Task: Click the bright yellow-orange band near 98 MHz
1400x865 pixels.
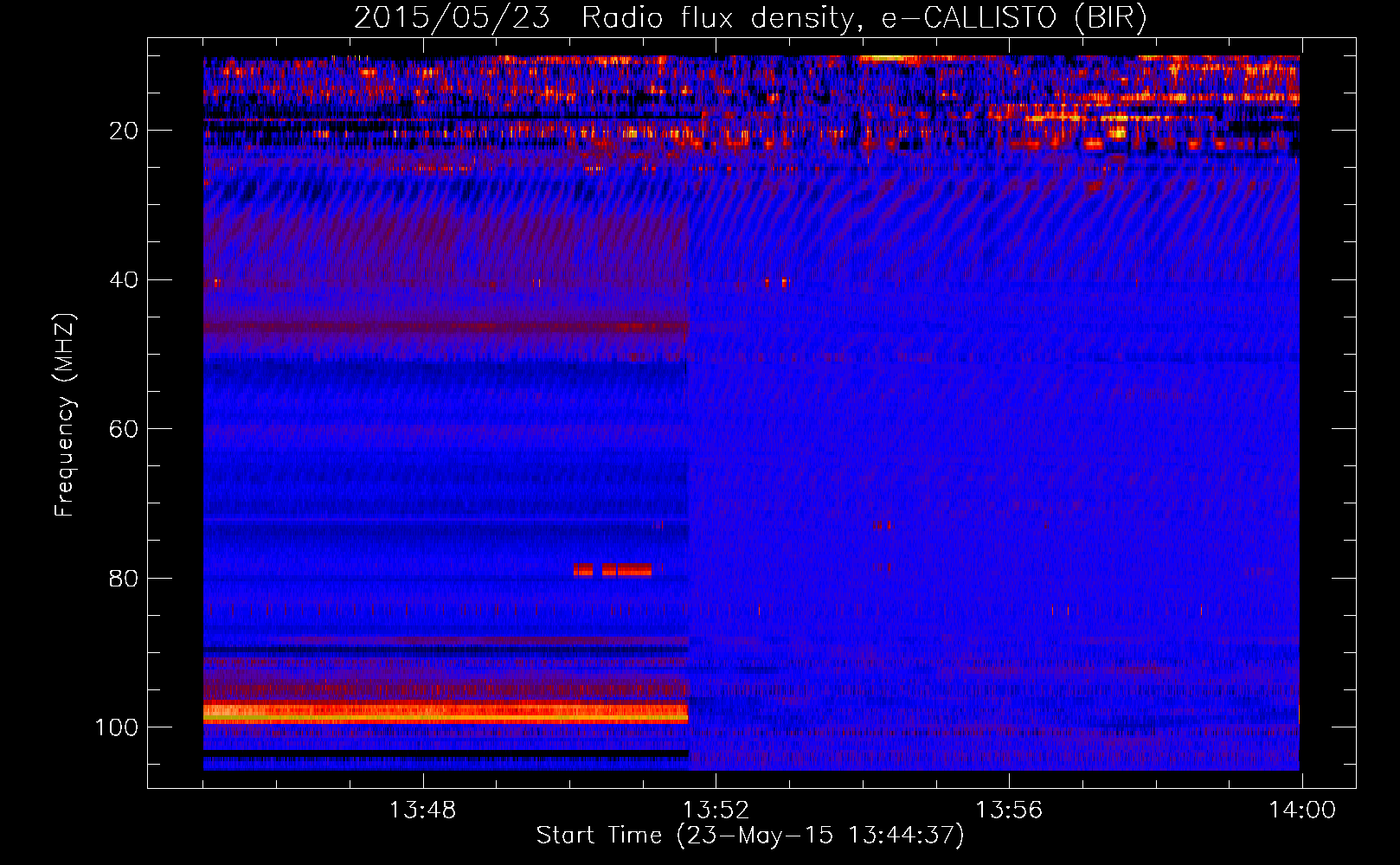Action: pyautogui.click(x=446, y=713)
